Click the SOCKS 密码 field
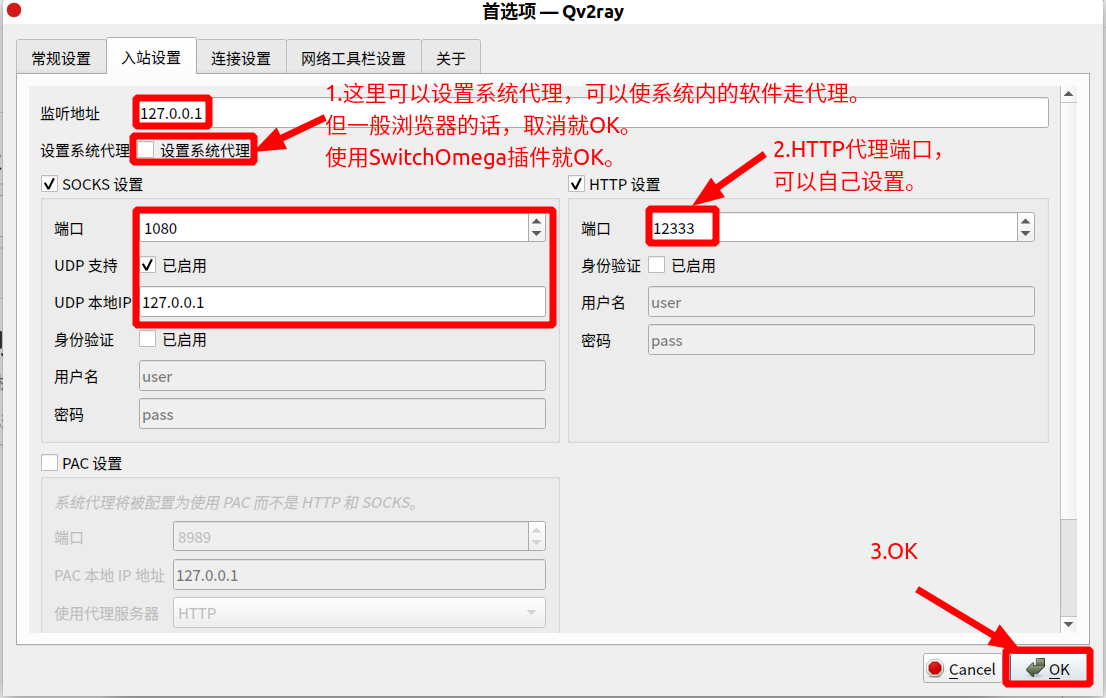This screenshot has height=698, width=1106. [342, 414]
